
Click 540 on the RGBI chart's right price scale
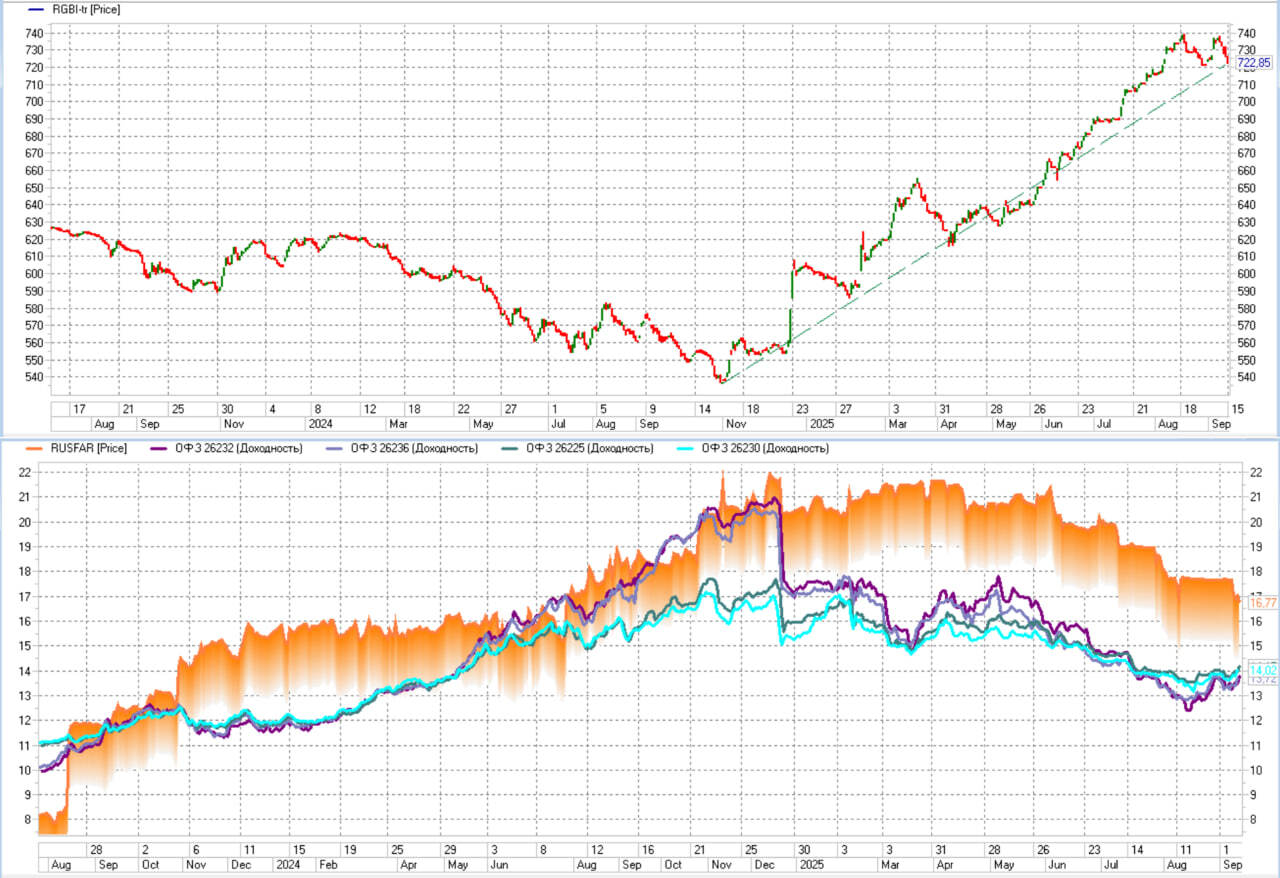1246,378
